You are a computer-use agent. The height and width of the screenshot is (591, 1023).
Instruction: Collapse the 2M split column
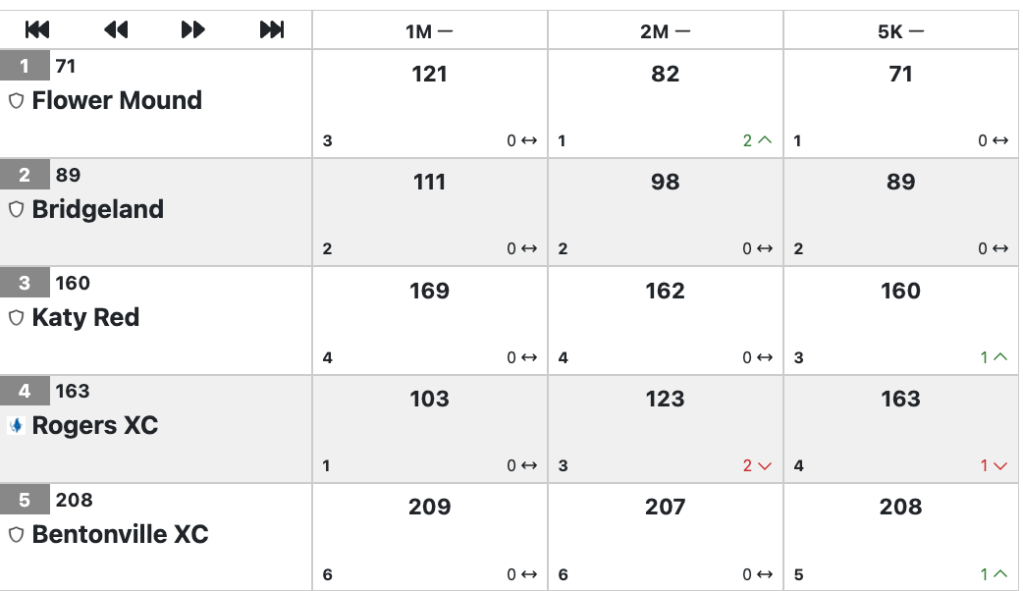[x=681, y=31]
